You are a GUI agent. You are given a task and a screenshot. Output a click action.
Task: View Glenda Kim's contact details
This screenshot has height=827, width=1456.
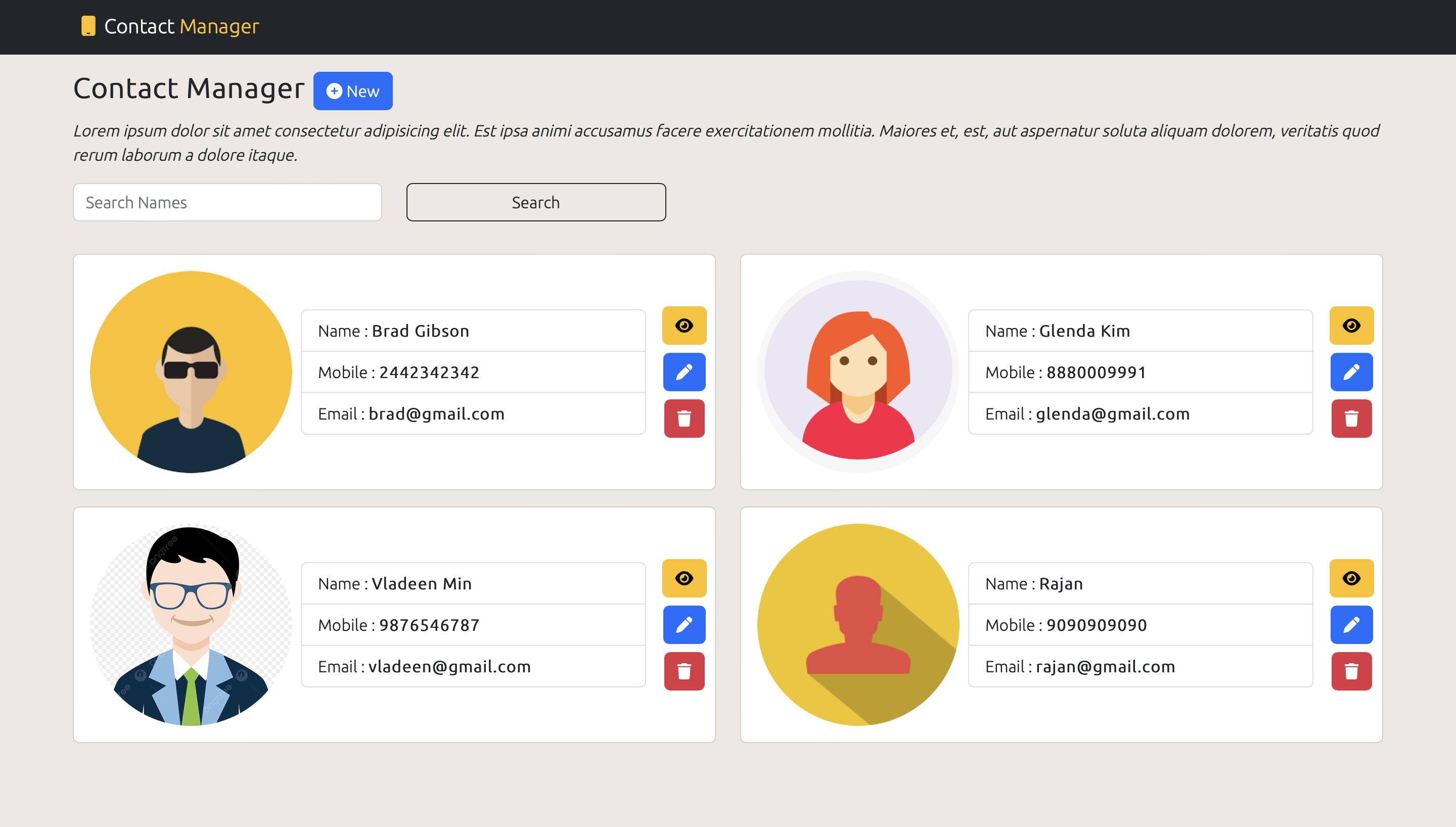click(x=1351, y=326)
